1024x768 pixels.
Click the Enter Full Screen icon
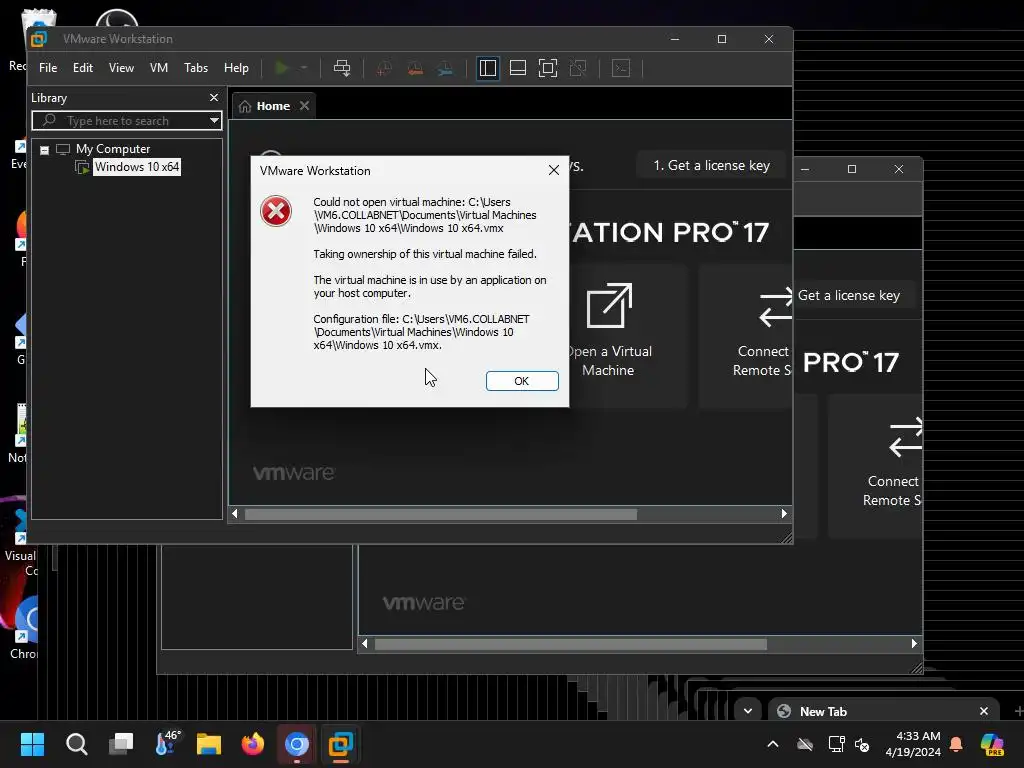point(548,68)
